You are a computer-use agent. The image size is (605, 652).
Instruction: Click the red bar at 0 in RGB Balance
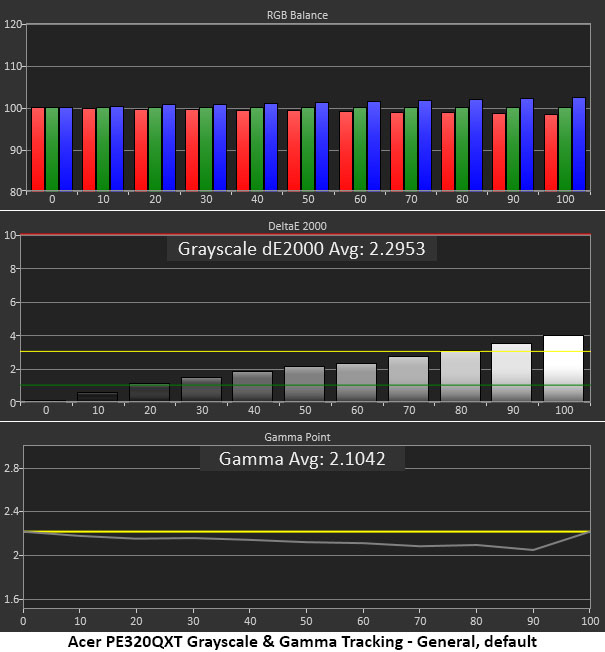tap(38, 149)
